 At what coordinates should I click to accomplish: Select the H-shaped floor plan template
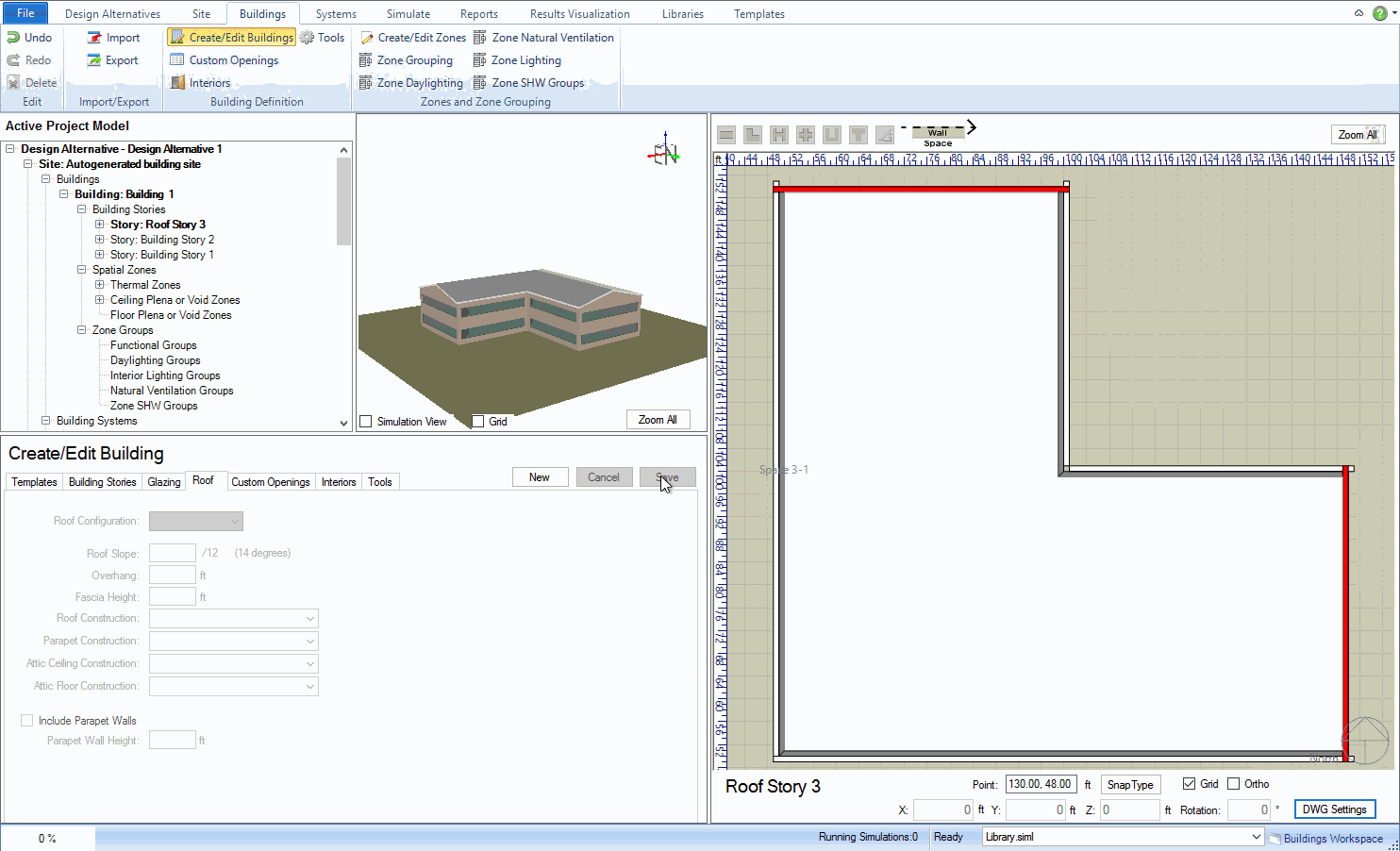pos(778,135)
